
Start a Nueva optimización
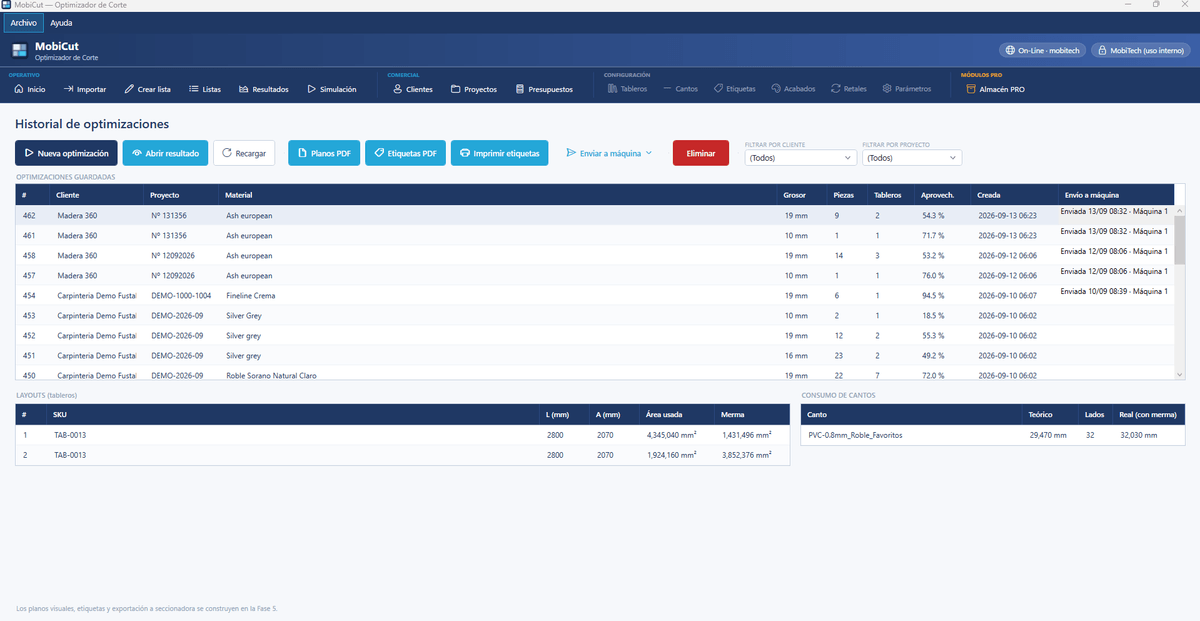66,153
